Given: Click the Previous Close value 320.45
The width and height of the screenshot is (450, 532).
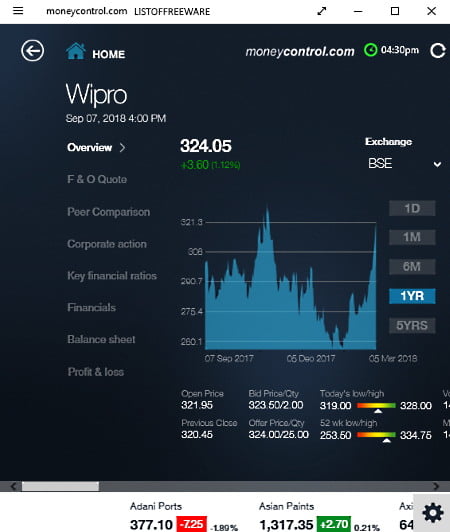Looking at the screenshot, I should 197,435.
